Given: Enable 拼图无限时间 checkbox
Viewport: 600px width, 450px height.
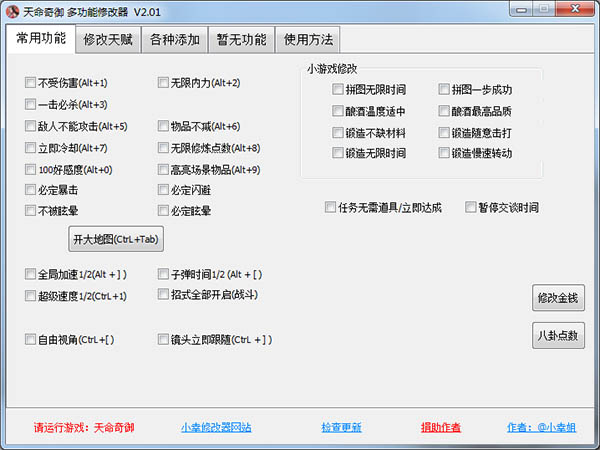Looking at the screenshot, I should [x=338, y=89].
